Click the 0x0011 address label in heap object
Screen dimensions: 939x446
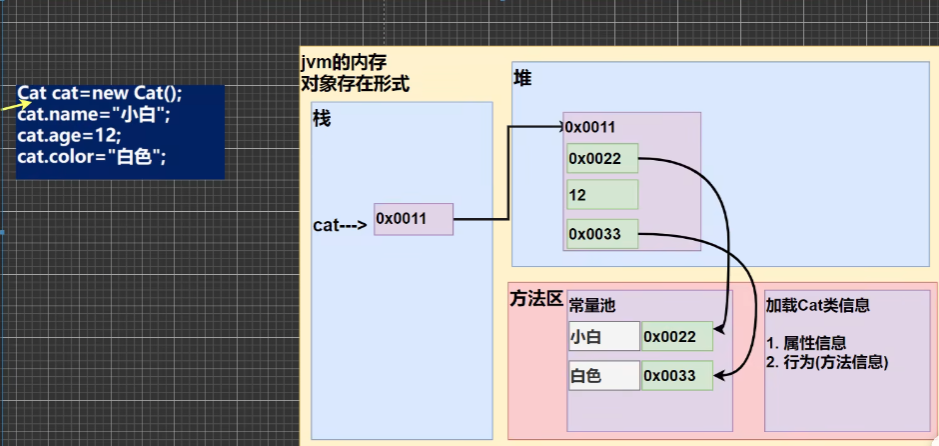coord(591,127)
